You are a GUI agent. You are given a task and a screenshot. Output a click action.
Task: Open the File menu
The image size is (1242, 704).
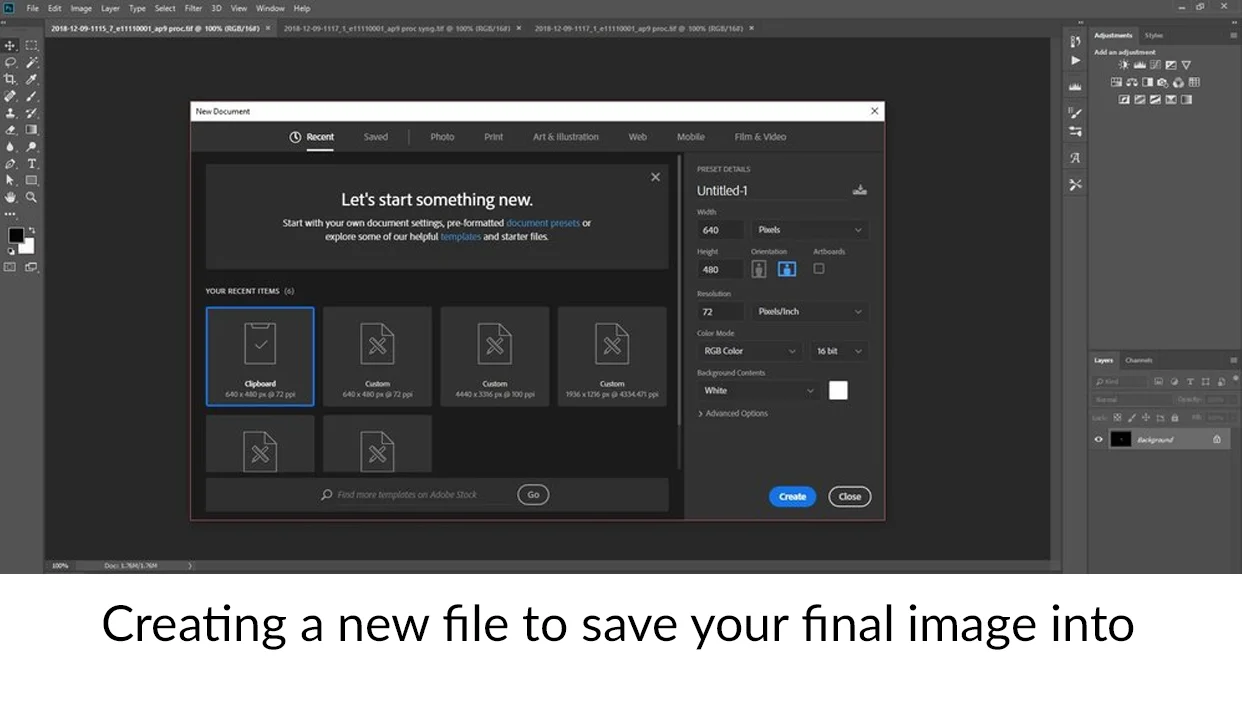coord(32,8)
